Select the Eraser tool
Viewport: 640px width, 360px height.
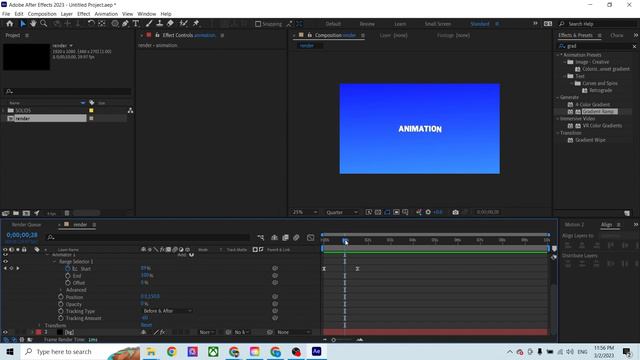(171, 24)
